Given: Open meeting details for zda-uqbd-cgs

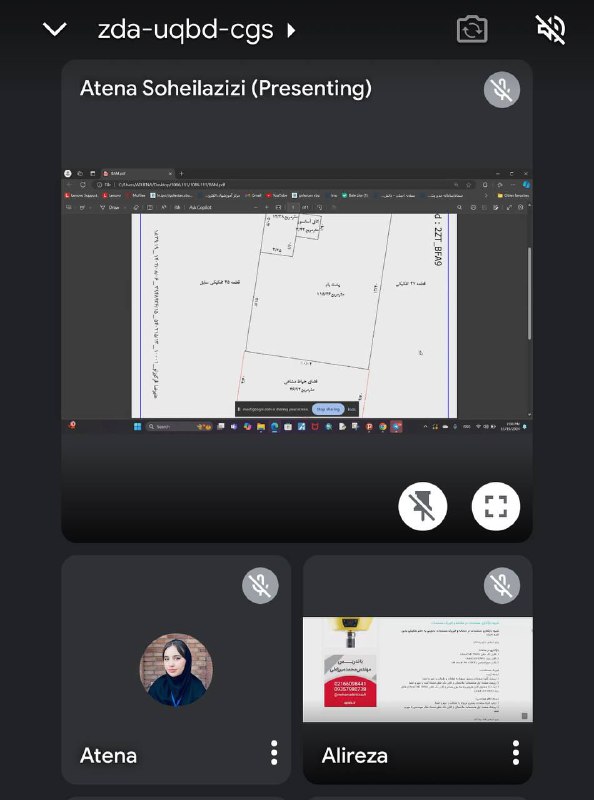Looking at the screenshot, I should pos(196,30).
